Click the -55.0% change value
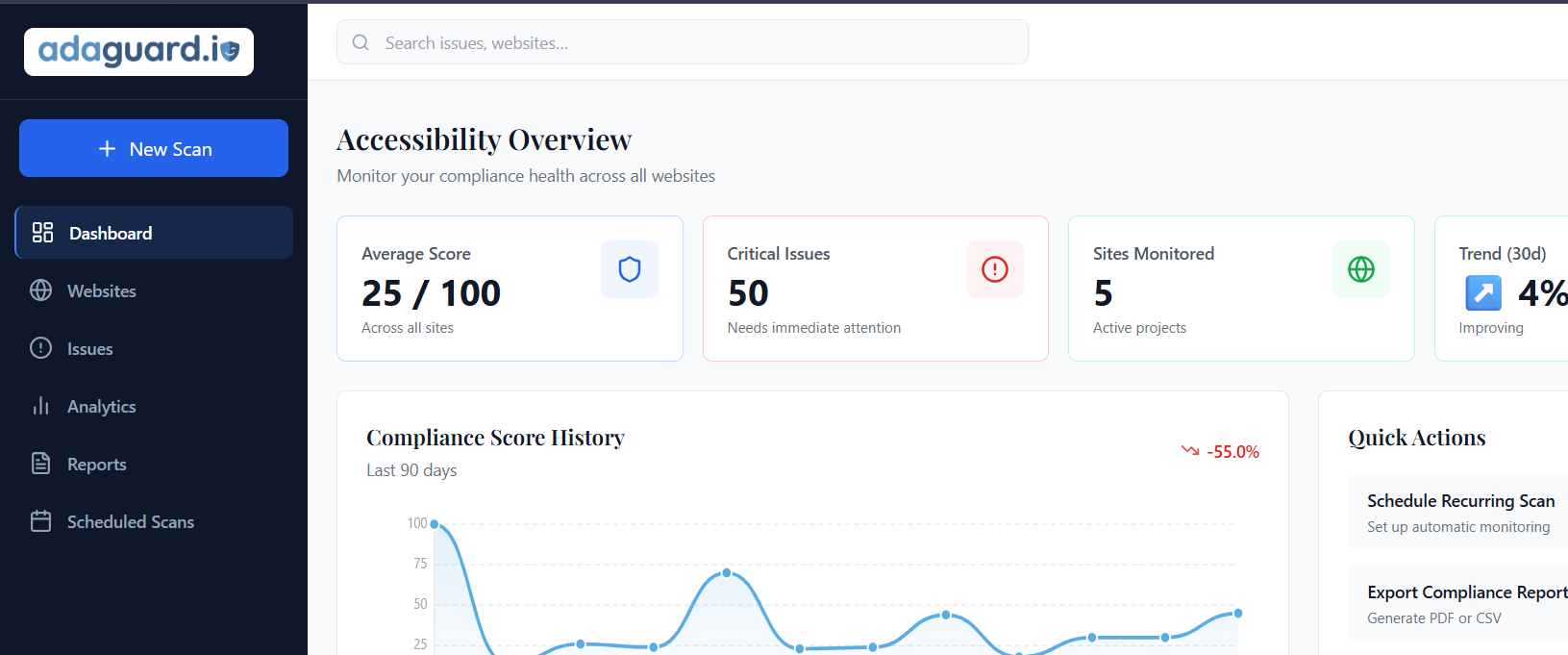The width and height of the screenshot is (1568, 655). [x=1232, y=451]
